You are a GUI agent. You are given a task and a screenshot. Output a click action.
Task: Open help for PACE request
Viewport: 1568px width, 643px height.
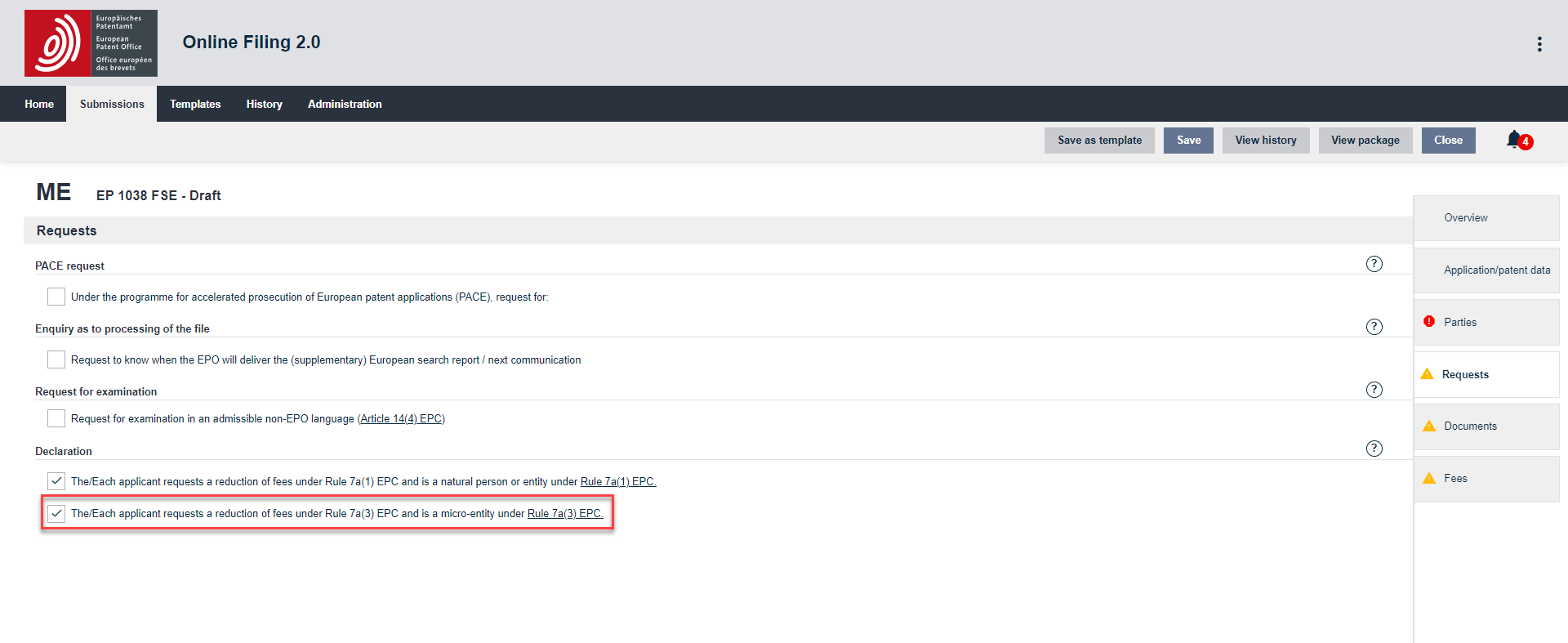1374,264
